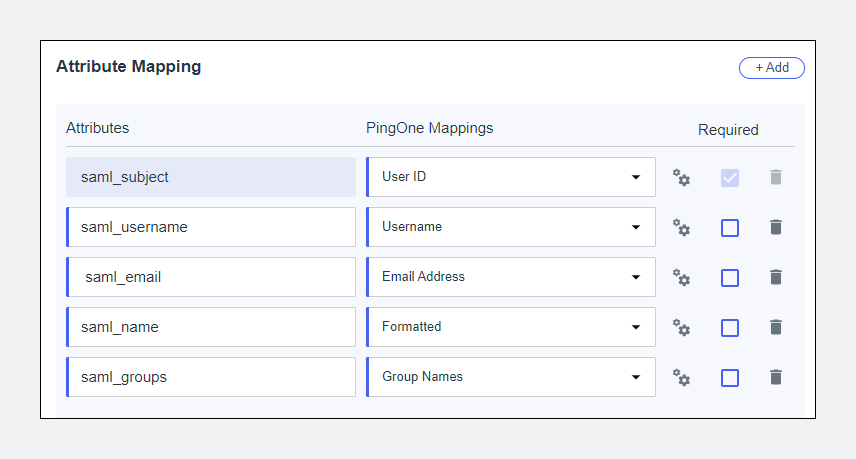Trash the saml_groups attribute row
Image resolution: width=856 pixels, height=459 pixels.
pos(775,377)
